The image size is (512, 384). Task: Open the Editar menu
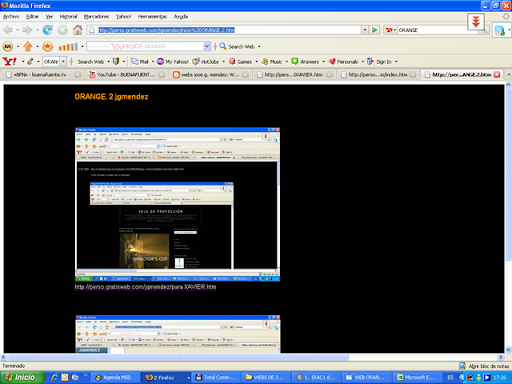[32, 16]
